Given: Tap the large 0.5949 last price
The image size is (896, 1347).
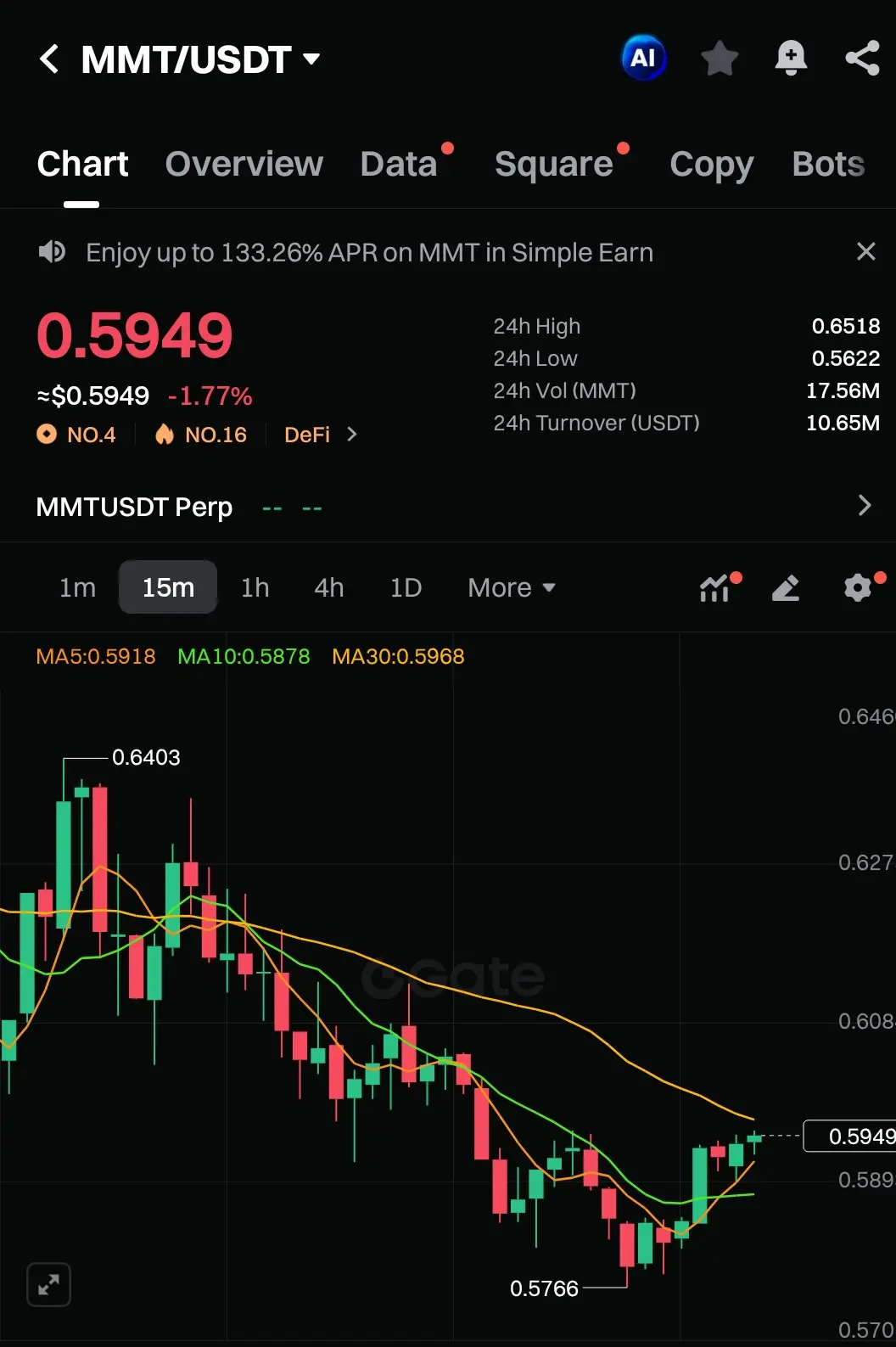Looking at the screenshot, I should pos(134,335).
